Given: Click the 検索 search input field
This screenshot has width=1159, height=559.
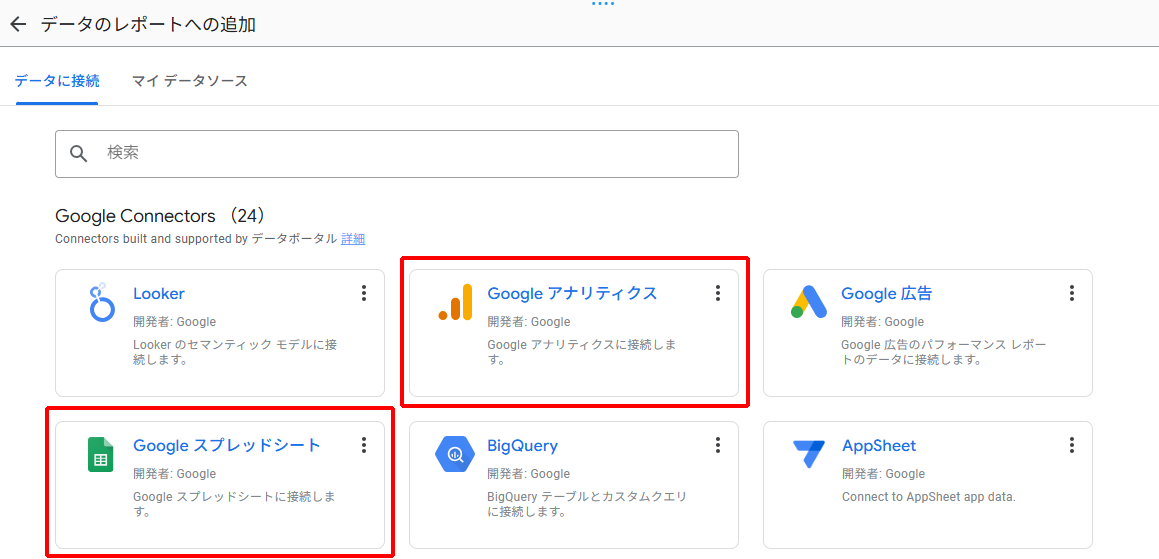Looking at the screenshot, I should coord(397,154).
